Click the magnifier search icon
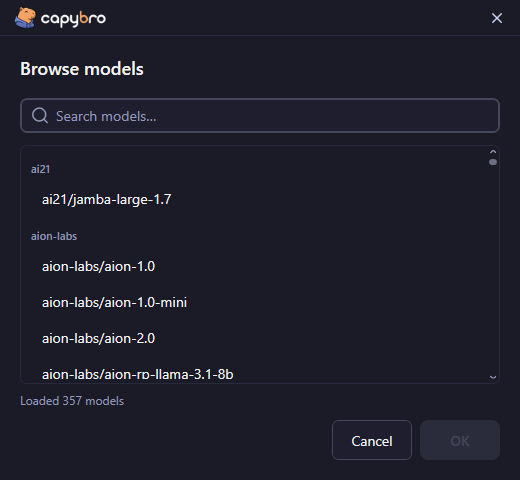The image size is (520, 480). click(40, 116)
